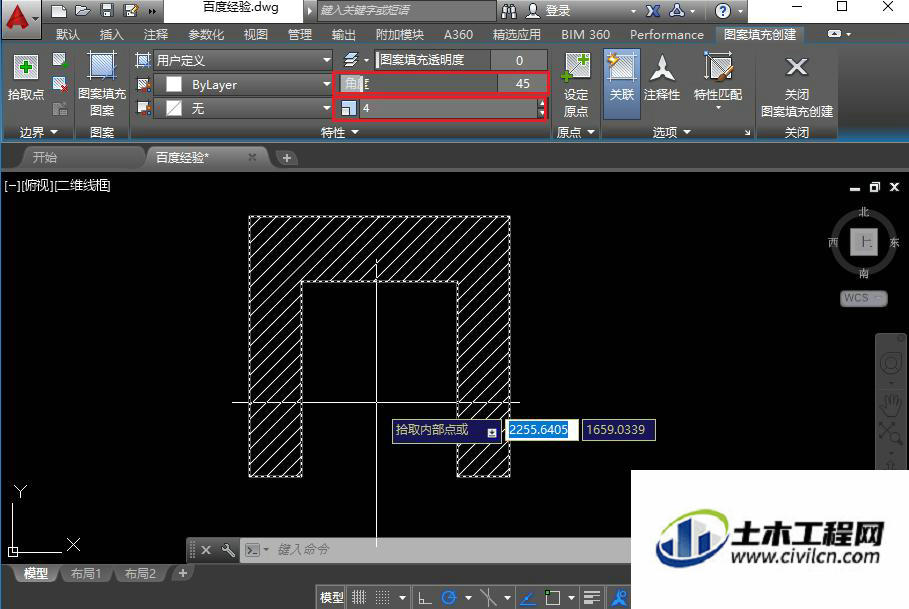Switch to the 管理 ribbon tab
Image resolution: width=909 pixels, height=609 pixels.
pyautogui.click(x=300, y=35)
